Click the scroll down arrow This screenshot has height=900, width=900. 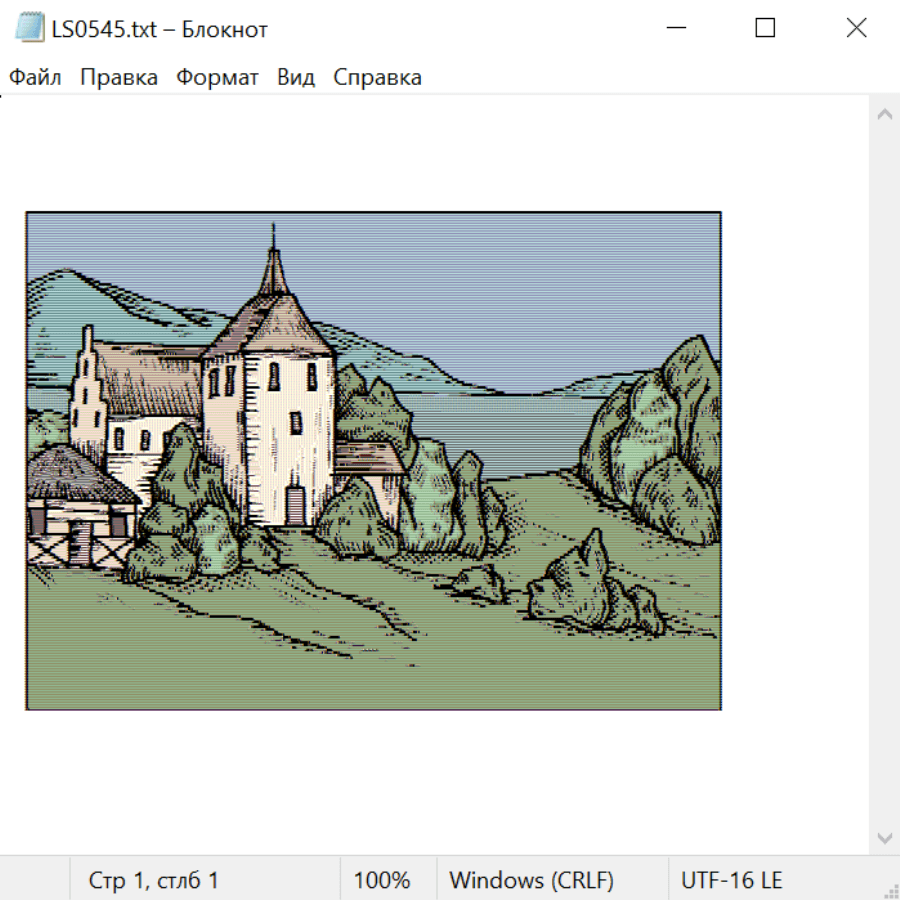point(884,837)
